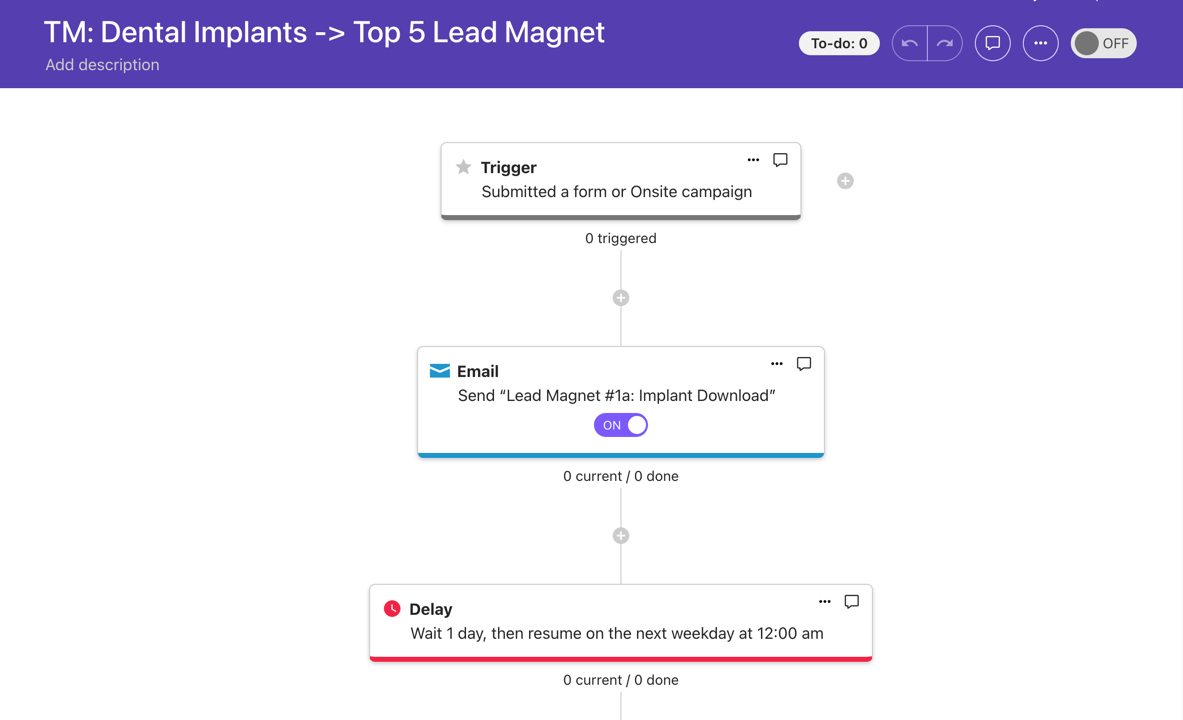The image size is (1183, 720).
Task: Add a comment on the Email step
Action: pyautogui.click(x=804, y=364)
